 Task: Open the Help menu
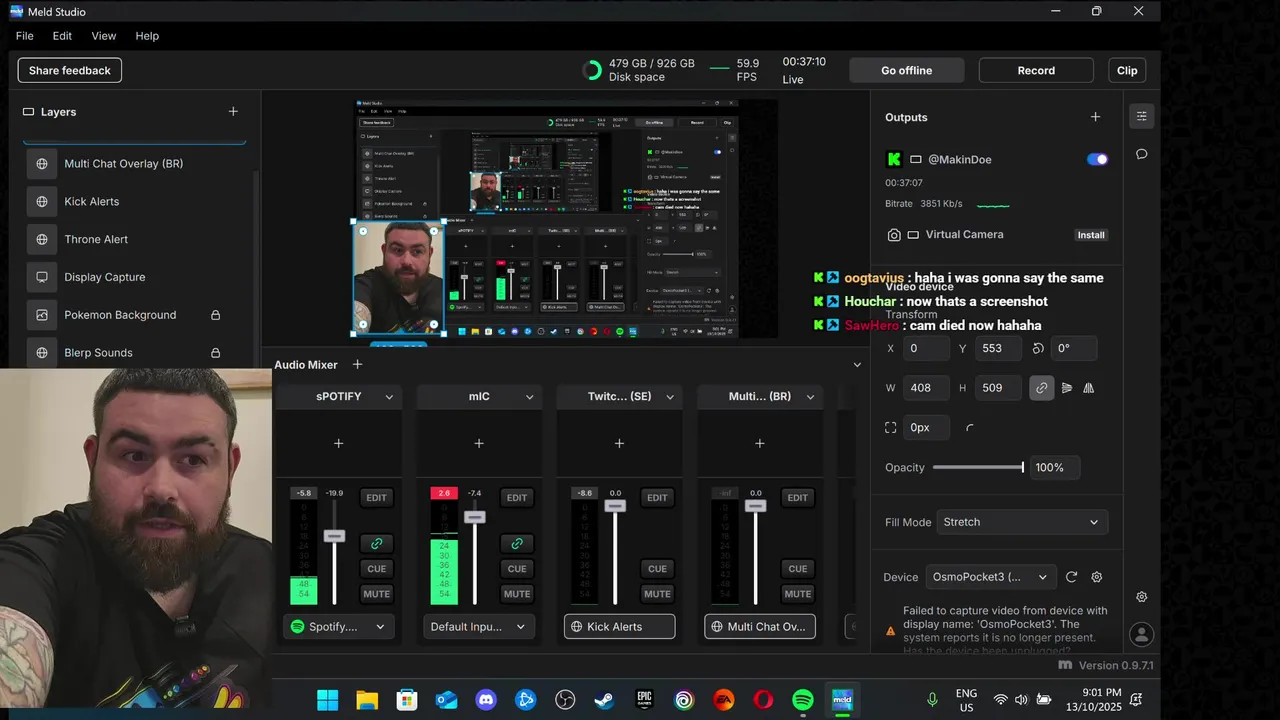[x=147, y=36]
